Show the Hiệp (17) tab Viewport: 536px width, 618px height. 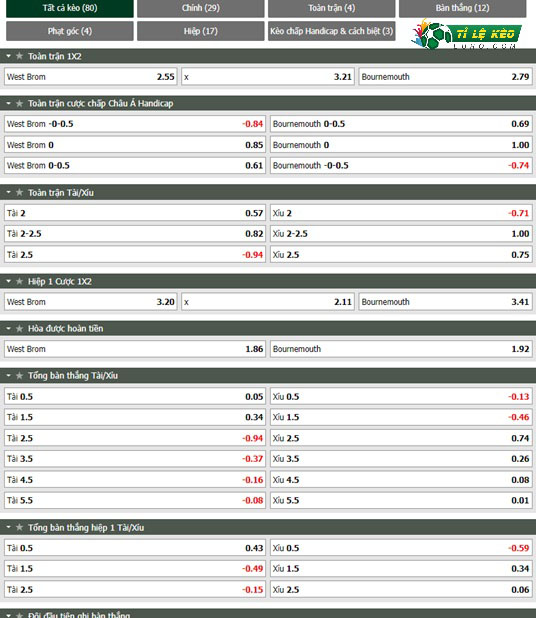(x=201, y=31)
